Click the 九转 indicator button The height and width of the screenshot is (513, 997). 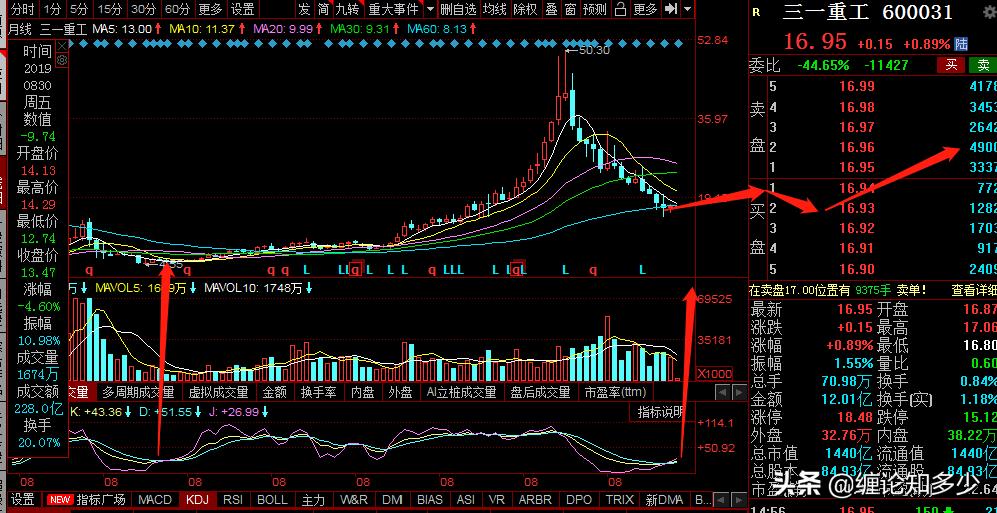click(347, 9)
